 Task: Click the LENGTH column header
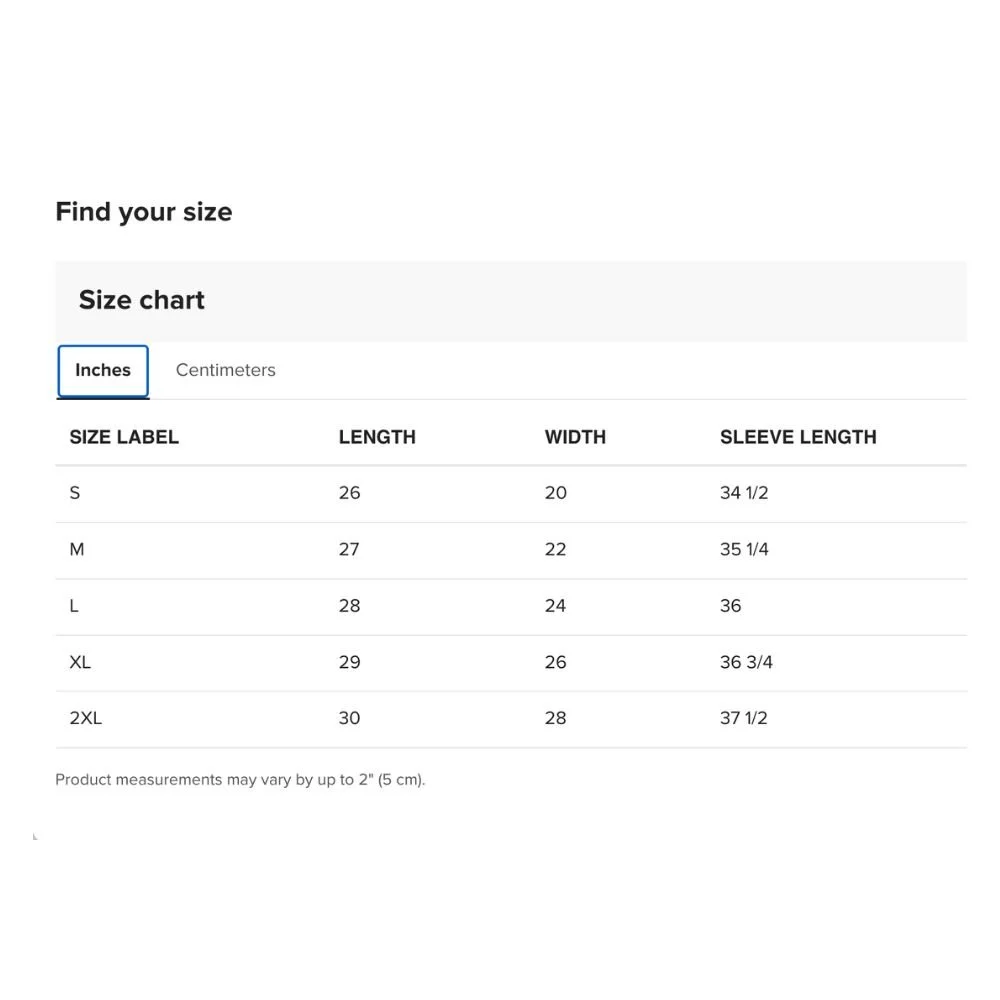coord(377,437)
